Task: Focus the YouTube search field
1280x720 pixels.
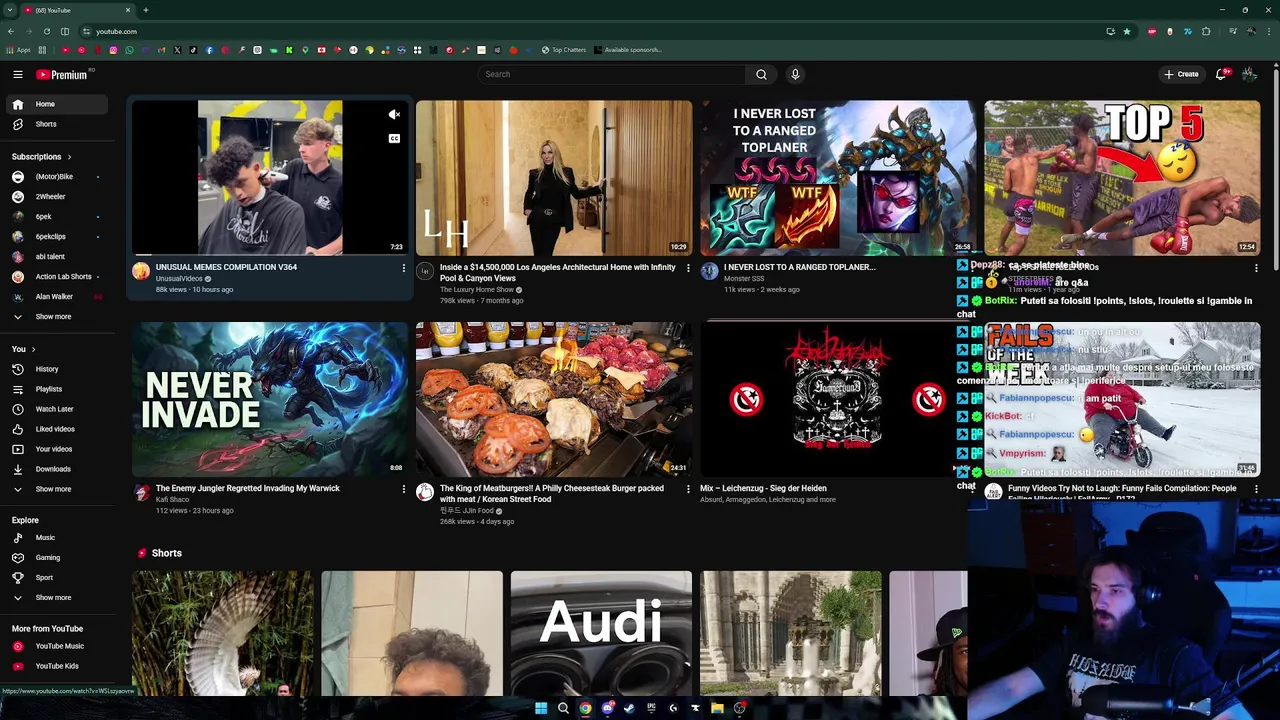Action: [x=611, y=74]
